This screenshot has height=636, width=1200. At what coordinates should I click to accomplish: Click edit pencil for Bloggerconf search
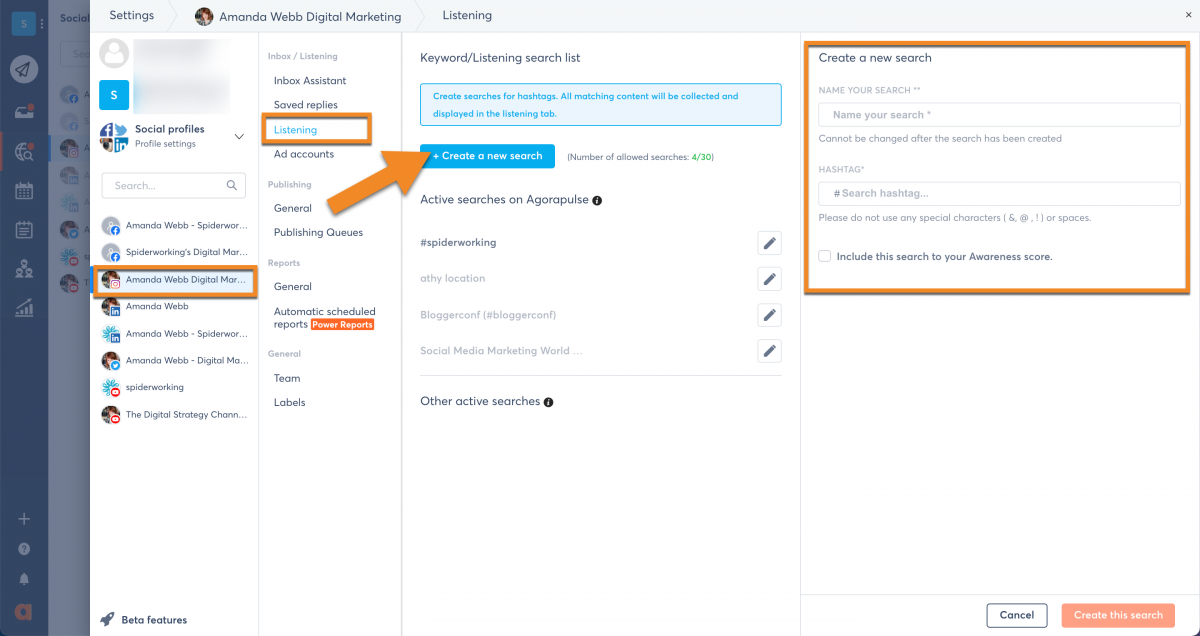point(768,315)
